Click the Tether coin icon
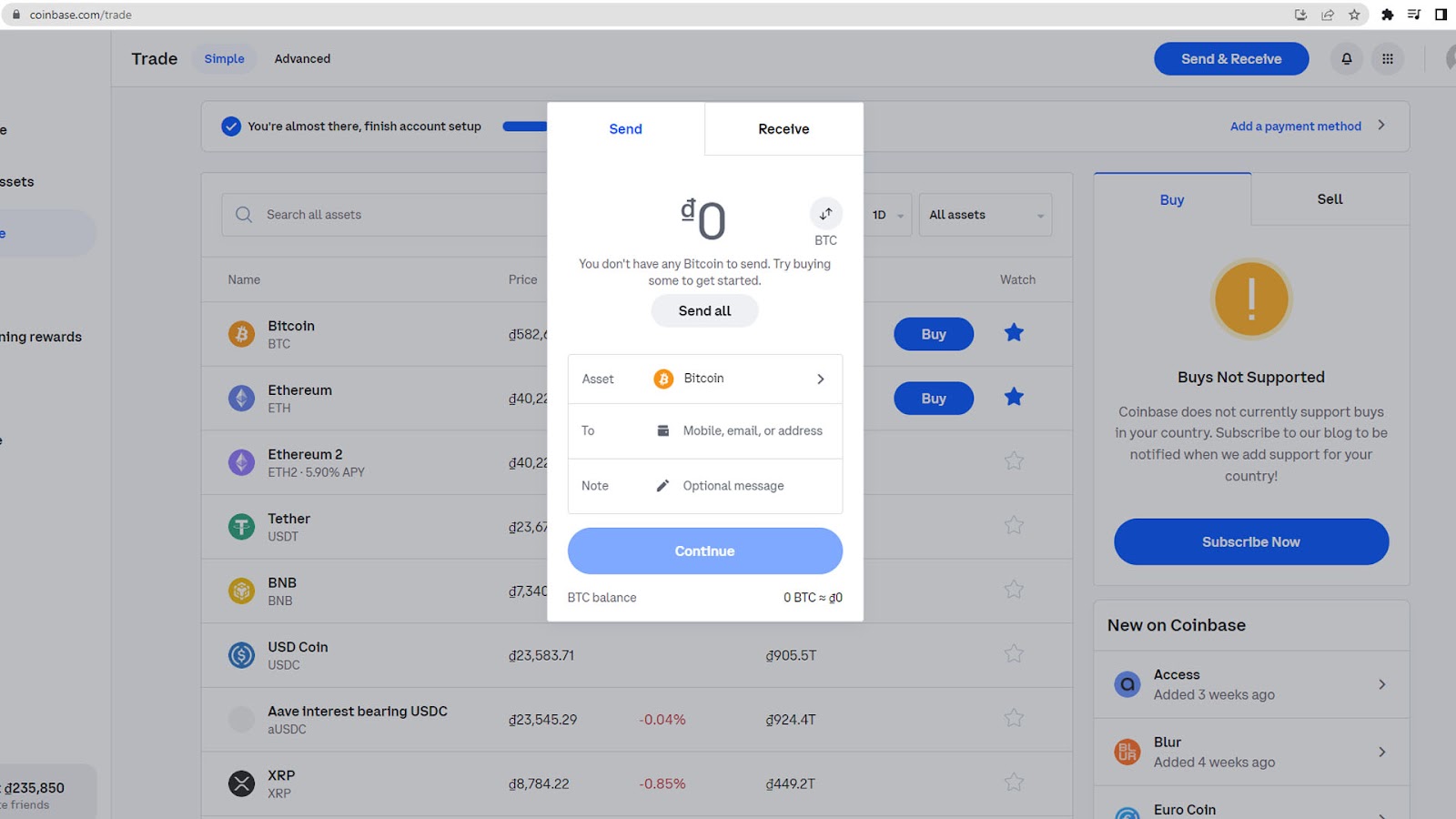Screen dimensions: 1456x819 pyautogui.click(x=241, y=527)
